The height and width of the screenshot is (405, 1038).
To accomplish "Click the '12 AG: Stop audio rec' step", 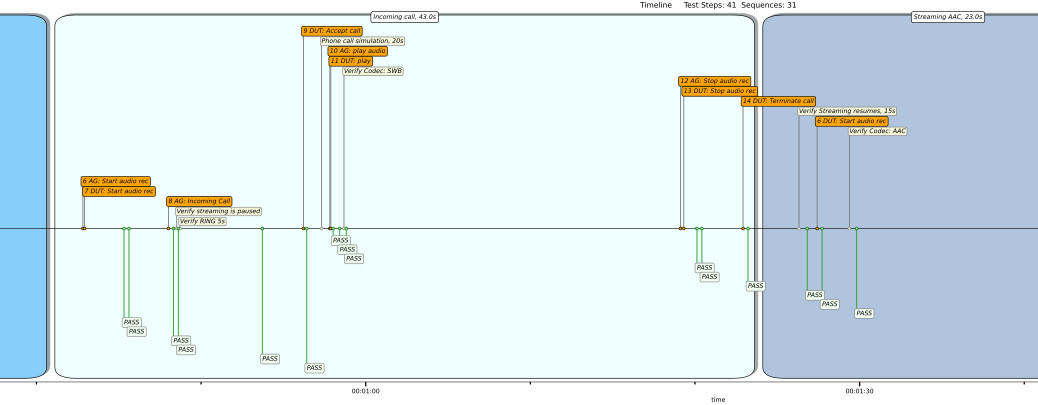I will click(715, 81).
